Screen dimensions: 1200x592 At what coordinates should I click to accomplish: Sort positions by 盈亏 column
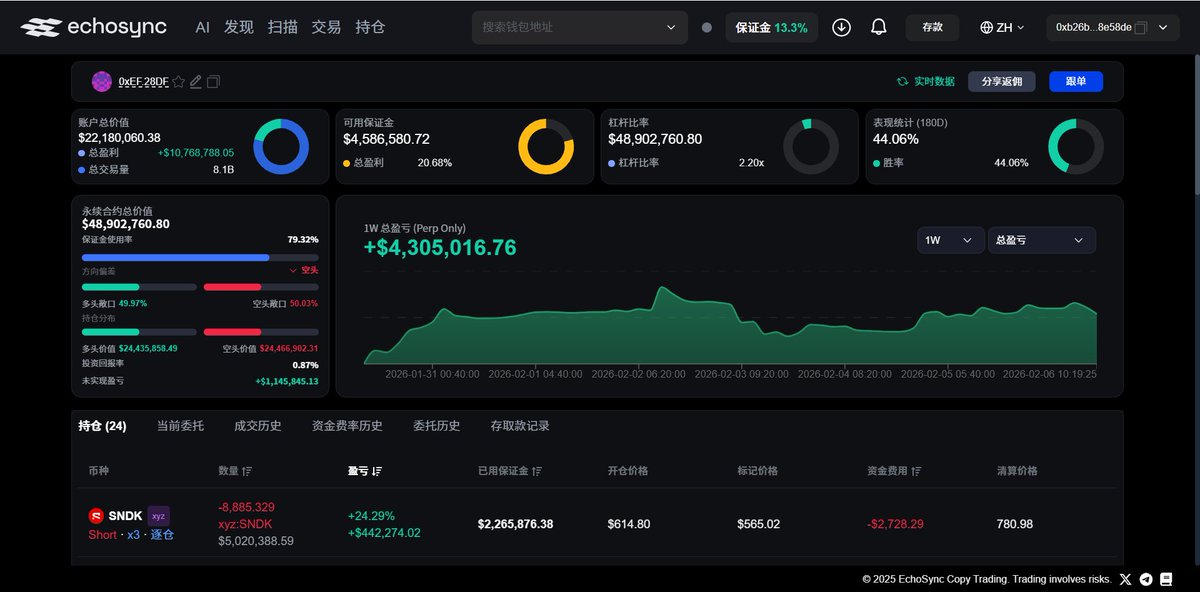point(377,471)
